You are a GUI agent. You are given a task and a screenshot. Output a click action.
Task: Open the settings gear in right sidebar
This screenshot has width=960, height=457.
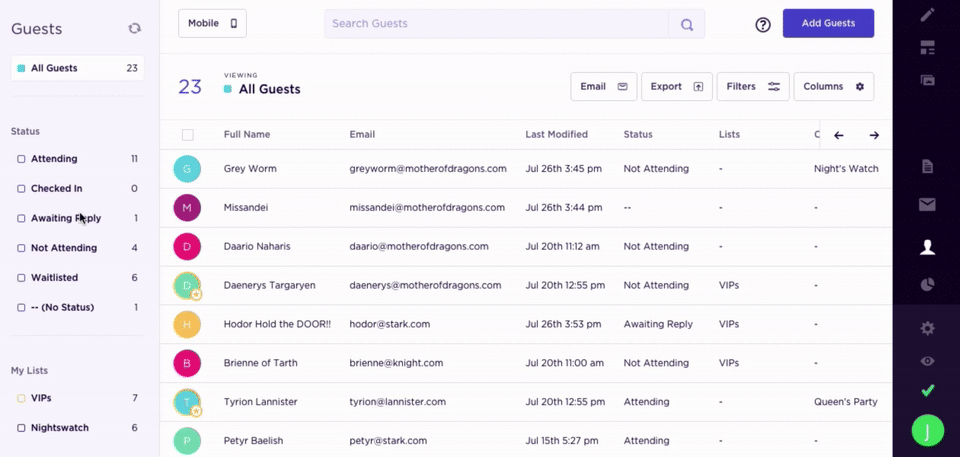[927, 328]
